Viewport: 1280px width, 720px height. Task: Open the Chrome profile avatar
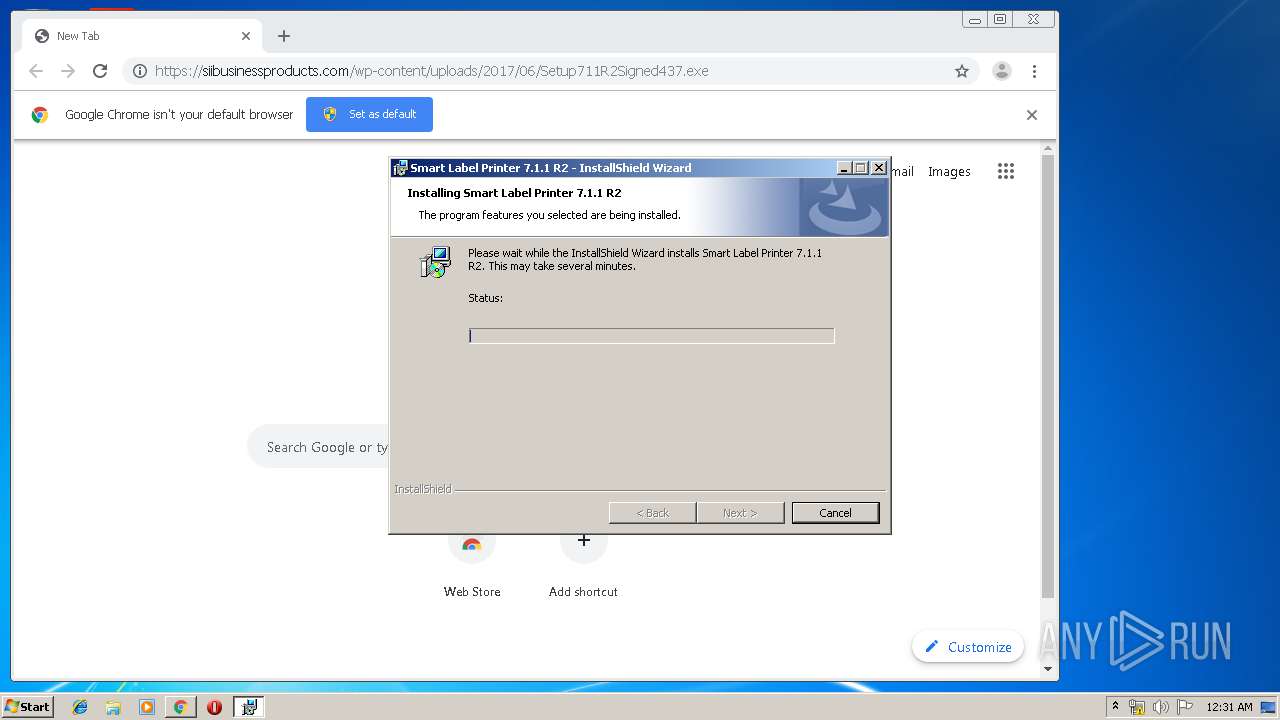pyautogui.click(x=1001, y=71)
